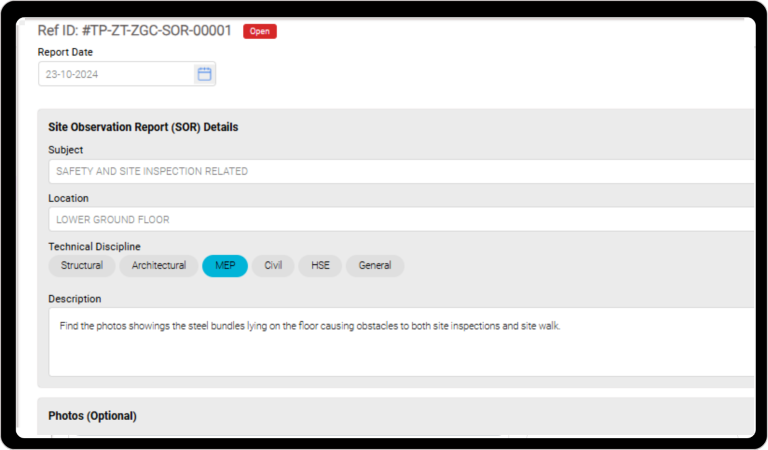
Task: Click the Subject label
Action: (66, 150)
